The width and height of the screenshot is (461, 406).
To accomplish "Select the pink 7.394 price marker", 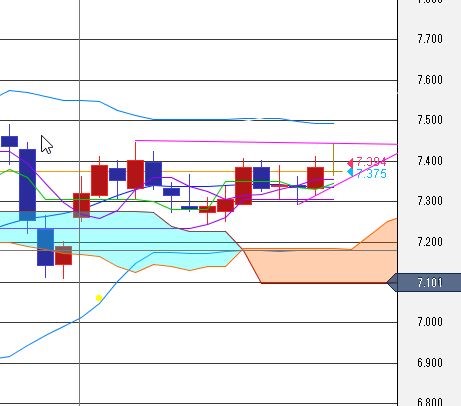I will tap(367, 162).
